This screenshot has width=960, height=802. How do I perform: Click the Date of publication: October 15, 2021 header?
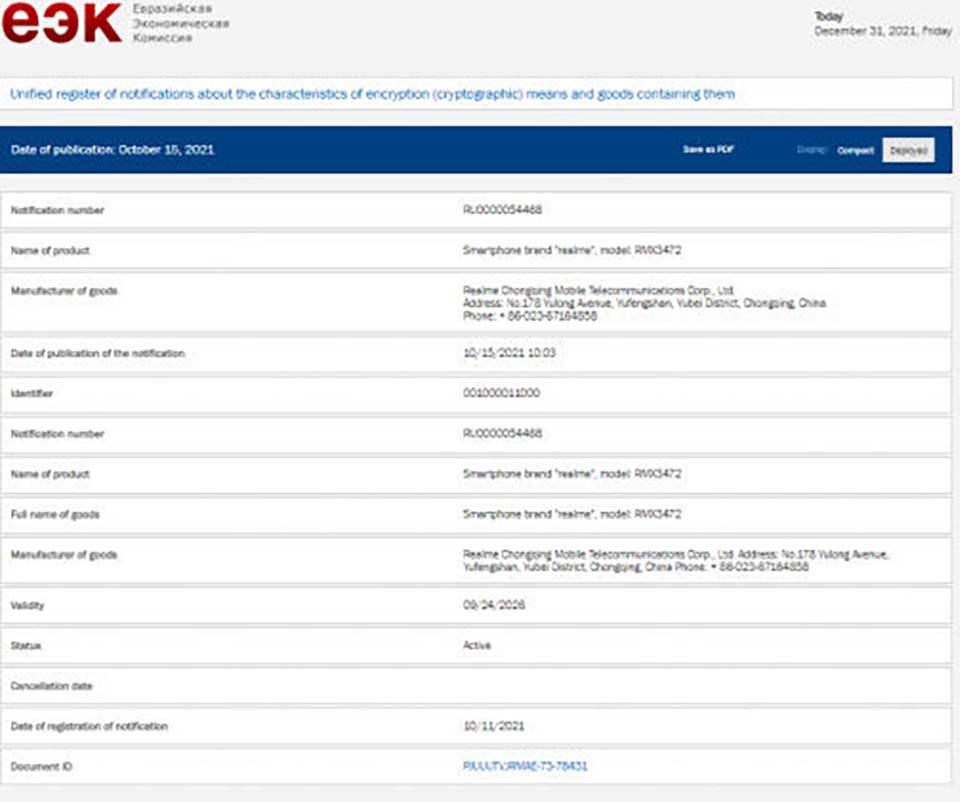[x=112, y=150]
